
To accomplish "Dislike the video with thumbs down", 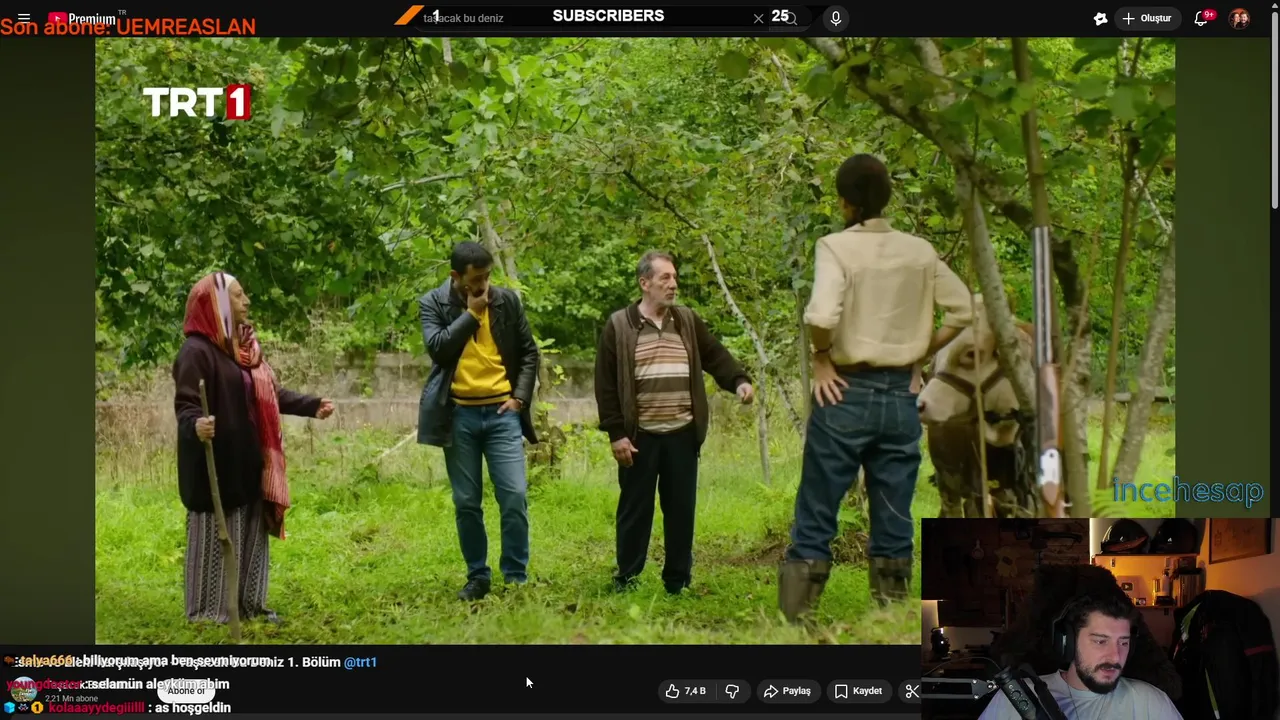I will point(732,691).
